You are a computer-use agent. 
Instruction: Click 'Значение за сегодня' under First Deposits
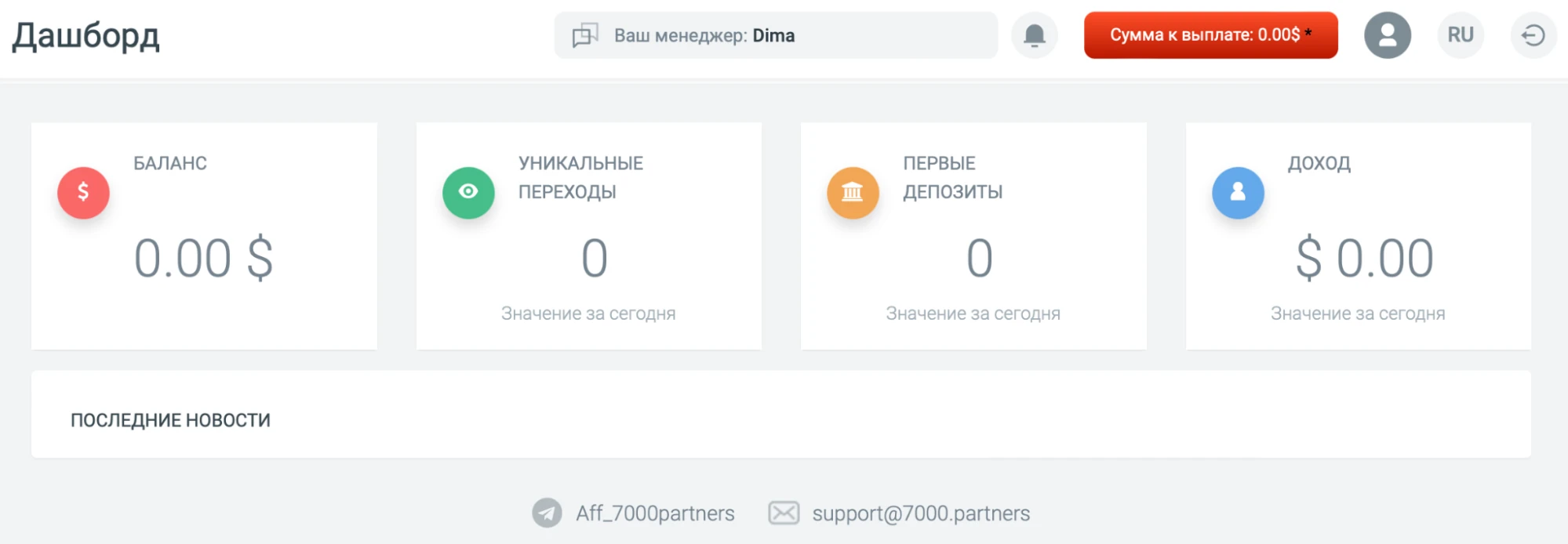click(973, 314)
